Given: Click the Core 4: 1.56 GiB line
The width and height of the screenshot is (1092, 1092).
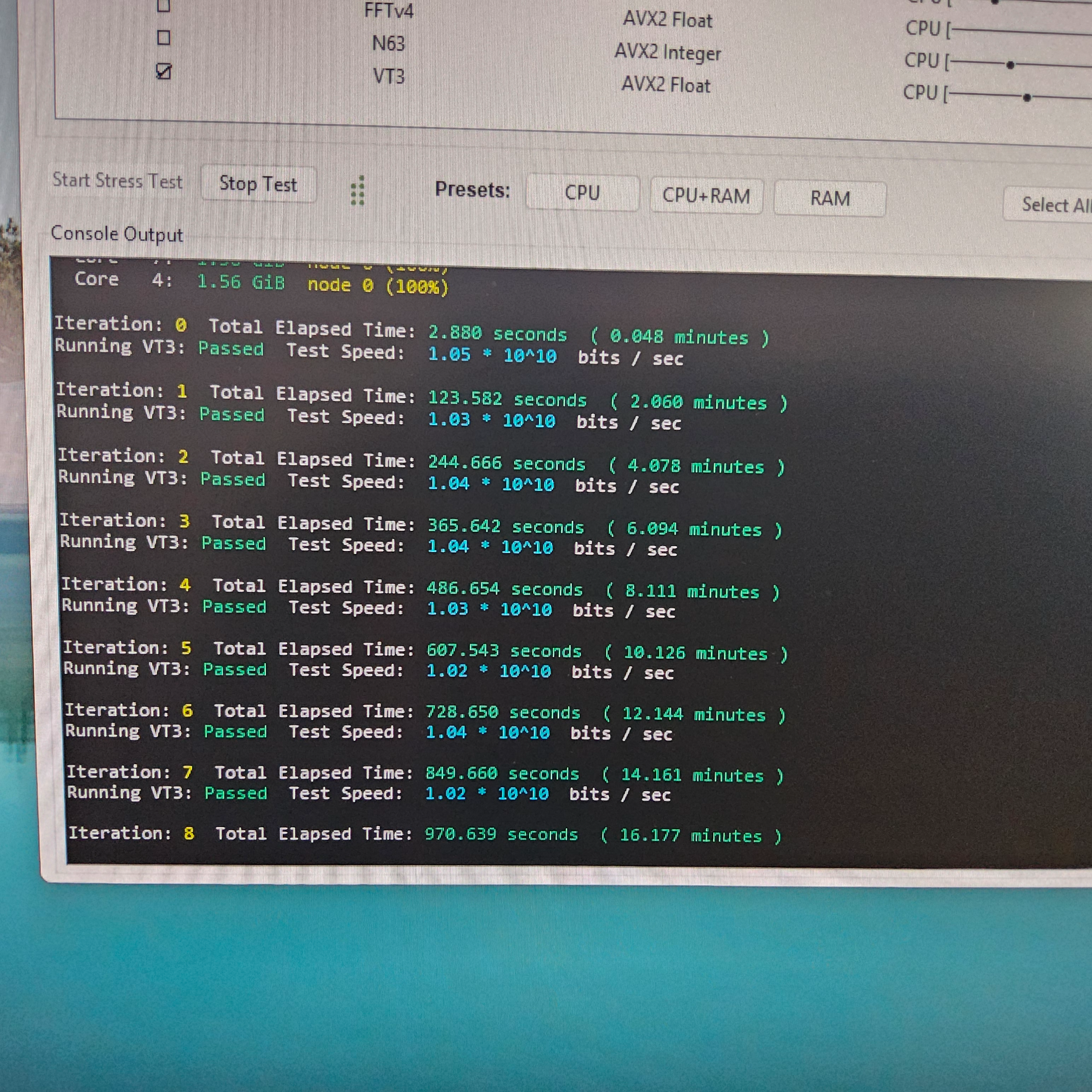Looking at the screenshot, I should [x=180, y=281].
